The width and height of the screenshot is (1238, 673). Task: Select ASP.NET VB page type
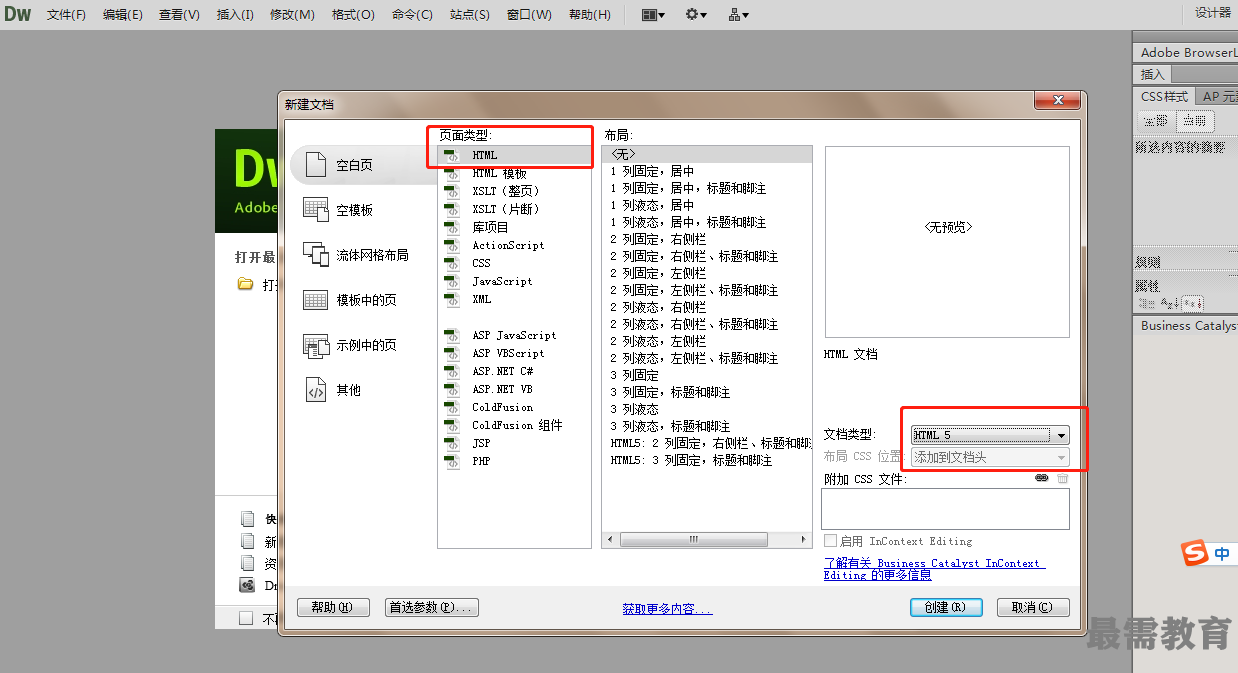click(x=502, y=389)
